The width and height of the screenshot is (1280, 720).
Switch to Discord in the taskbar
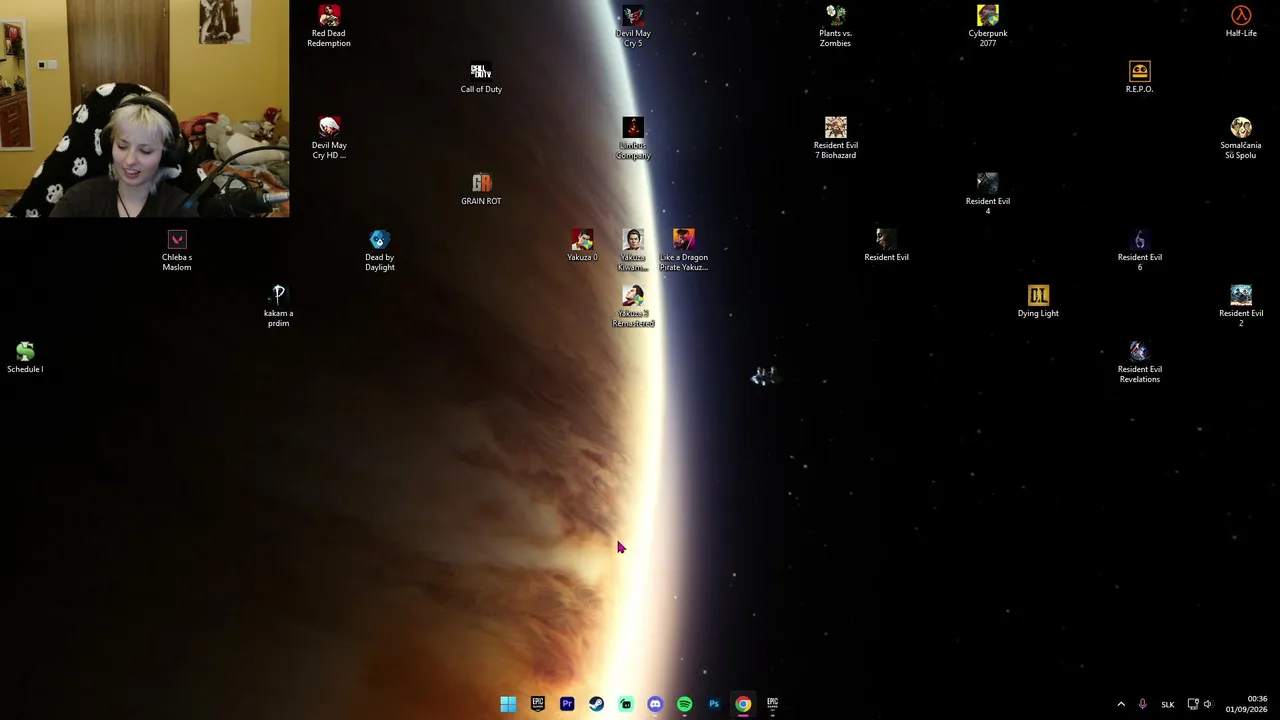coord(655,704)
